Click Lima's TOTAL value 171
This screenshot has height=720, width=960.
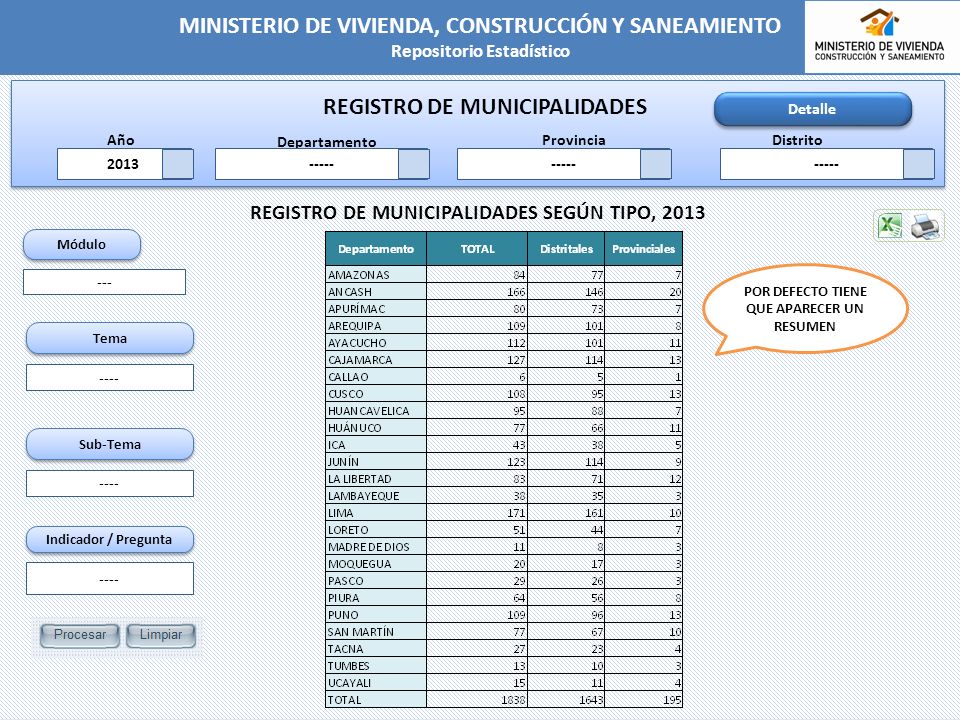click(516, 513)
